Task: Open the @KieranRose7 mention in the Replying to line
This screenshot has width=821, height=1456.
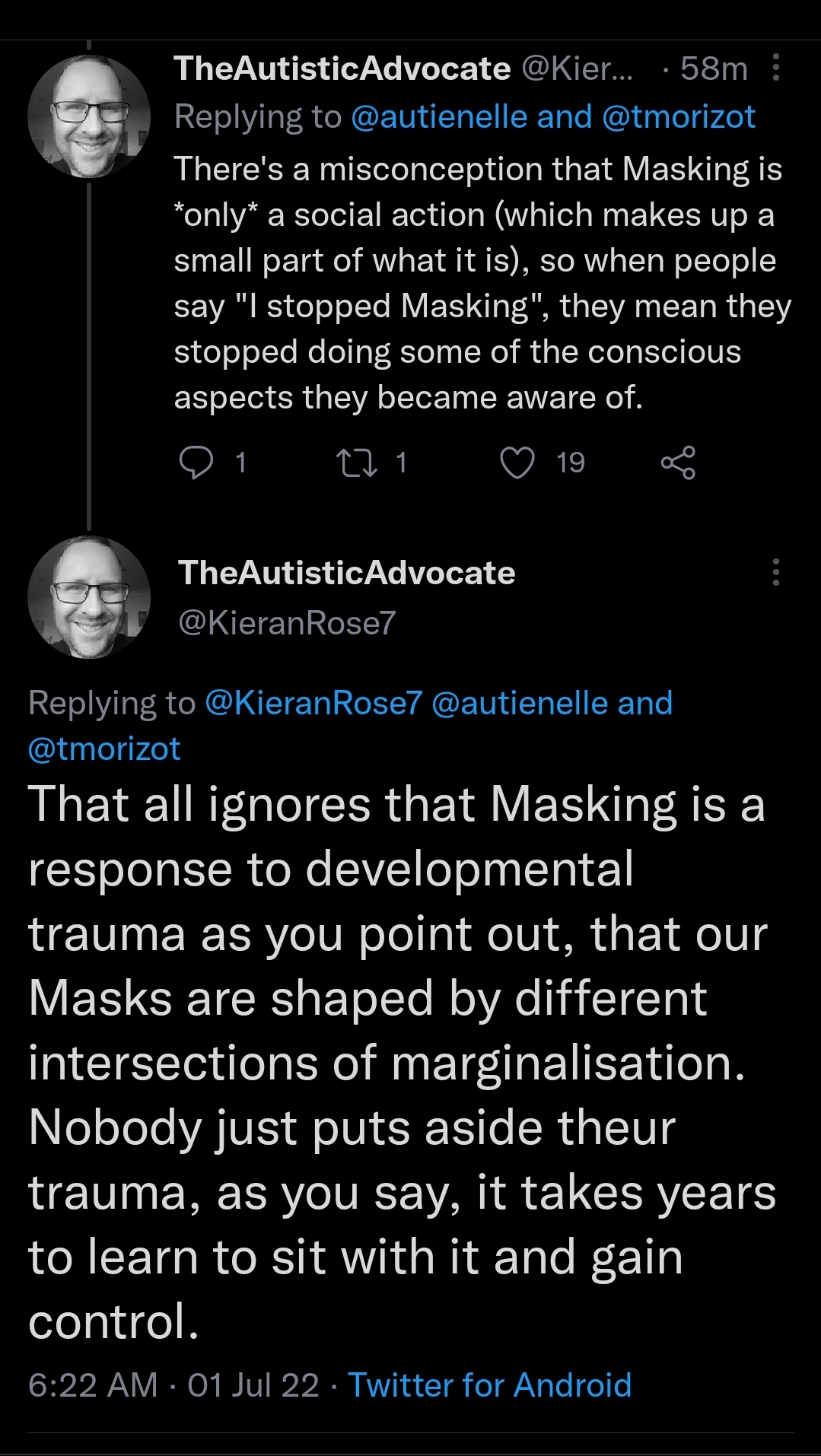Action: click(x=313, y=703)
